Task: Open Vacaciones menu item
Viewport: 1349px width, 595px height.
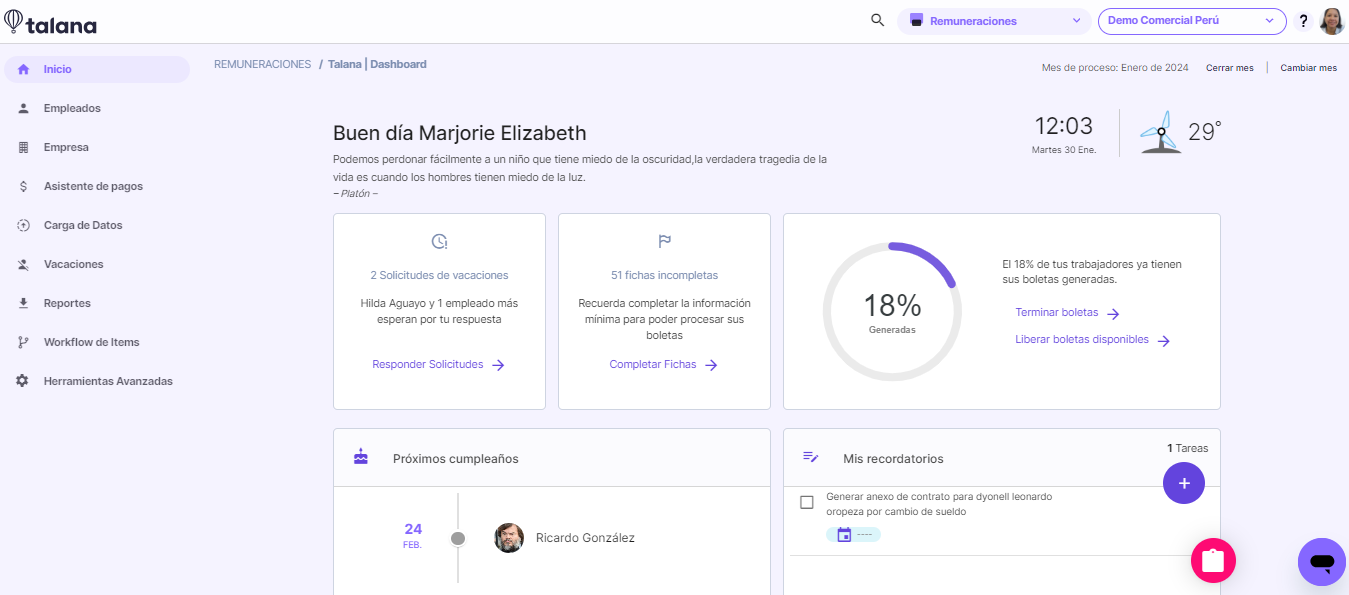Action: 97,264
